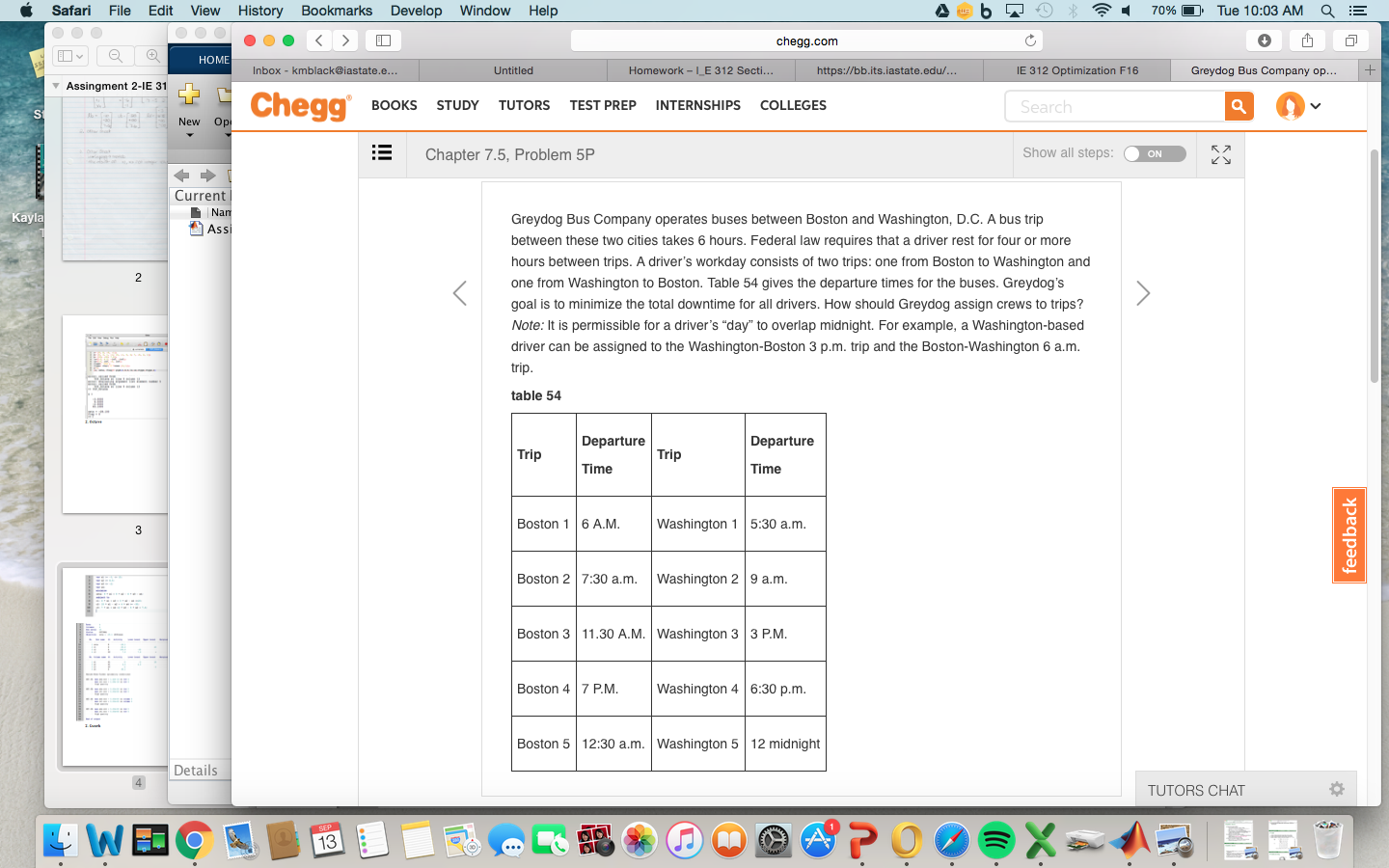Show Safari downloads via the arrow icon

[1265, 41]
